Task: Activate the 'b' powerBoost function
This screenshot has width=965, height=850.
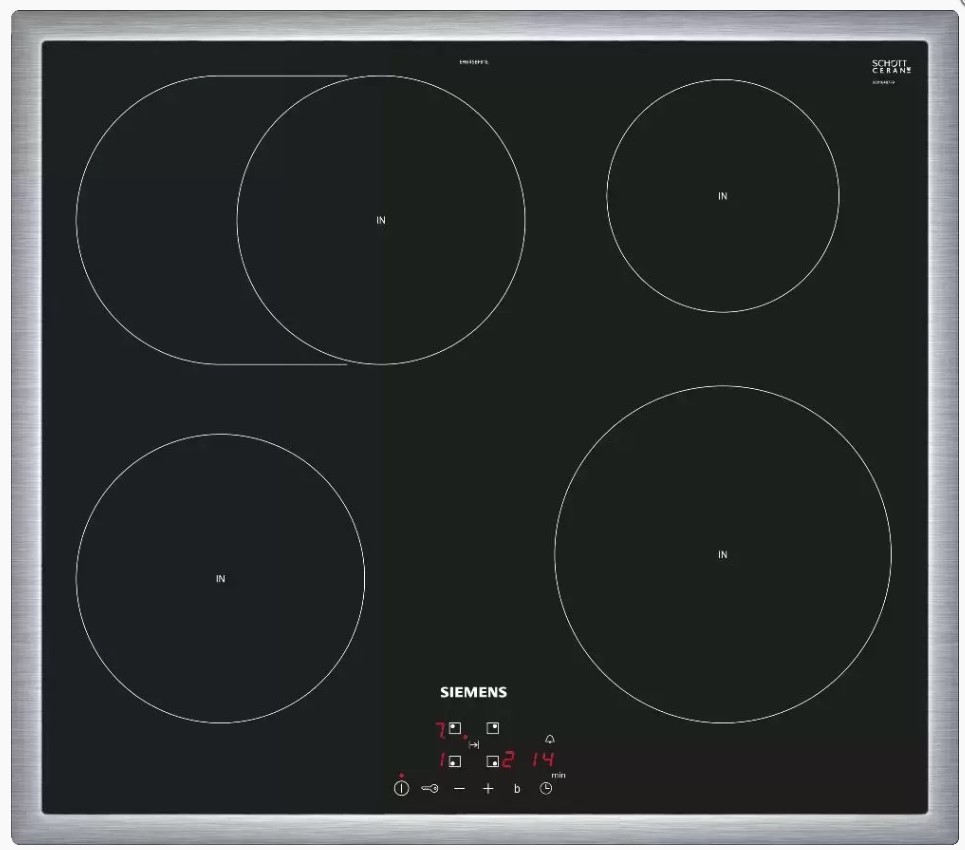Action: (x=517, y=789)
